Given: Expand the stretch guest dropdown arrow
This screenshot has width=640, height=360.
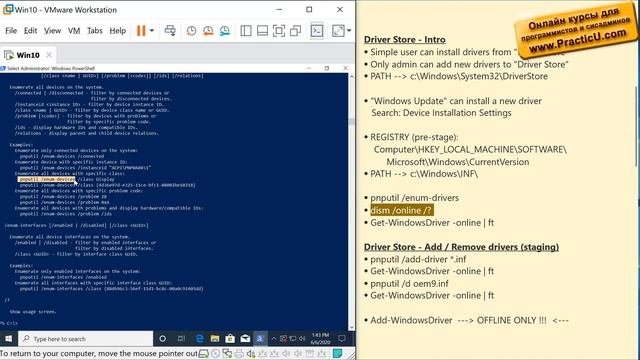Looking at the screenshot, I should (x=349, y=31).
